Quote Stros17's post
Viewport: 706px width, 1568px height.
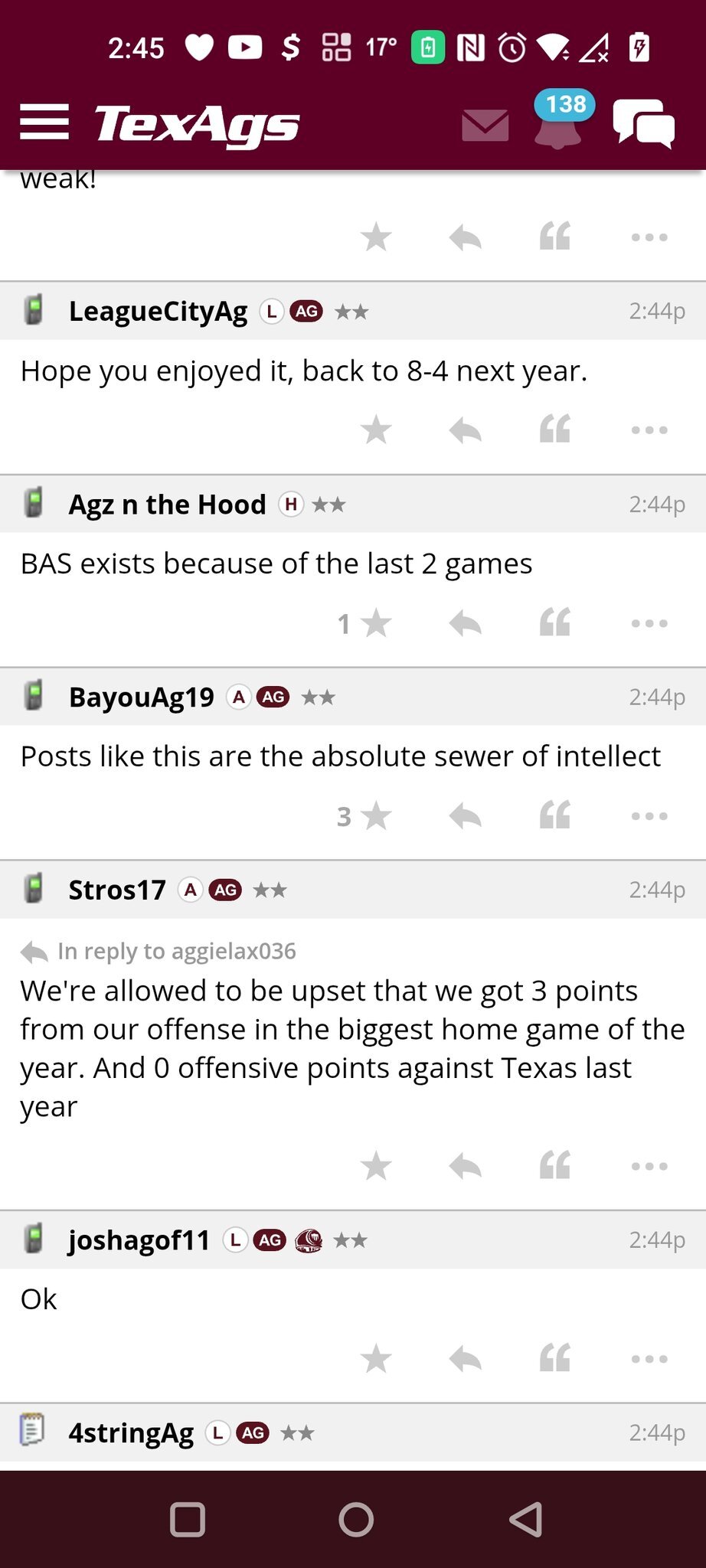pos(555,1166)
